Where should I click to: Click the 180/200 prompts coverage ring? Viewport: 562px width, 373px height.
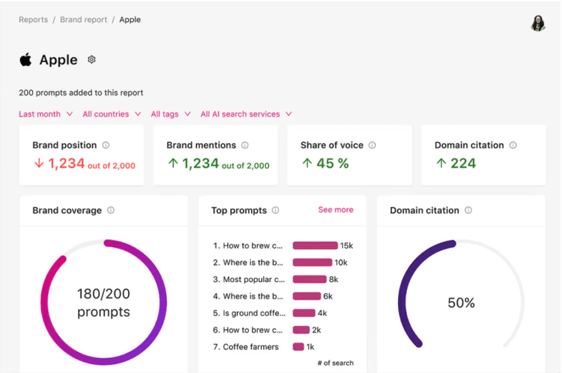(x=104, y=302)
